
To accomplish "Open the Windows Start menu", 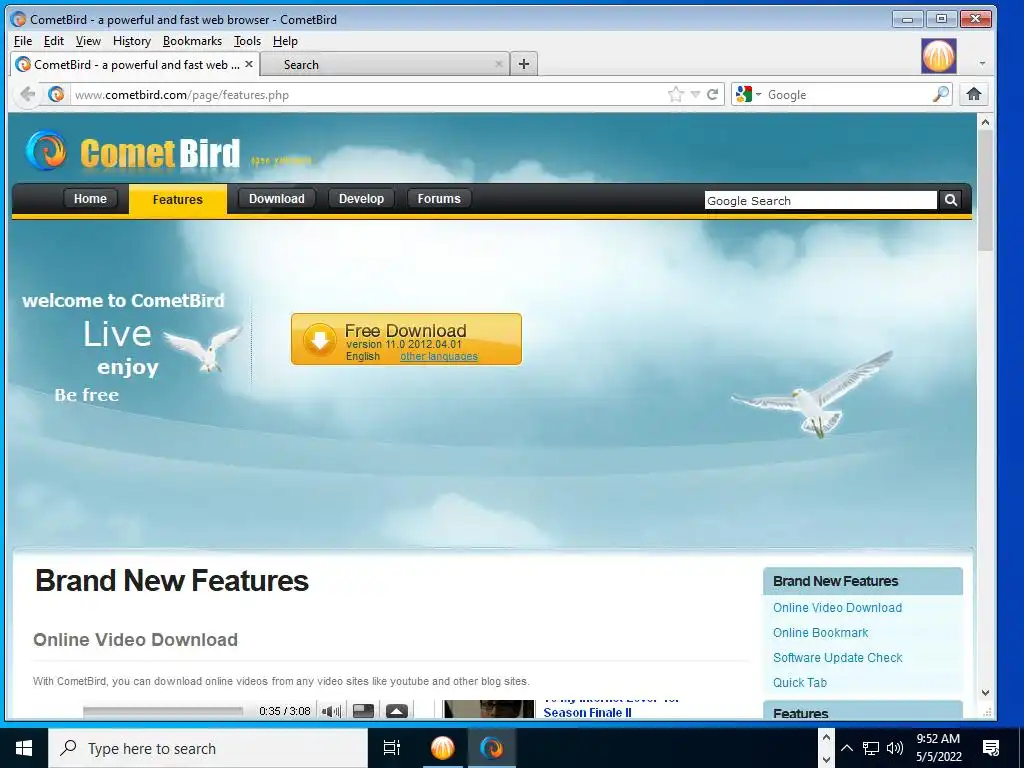I will click(24, 748).
